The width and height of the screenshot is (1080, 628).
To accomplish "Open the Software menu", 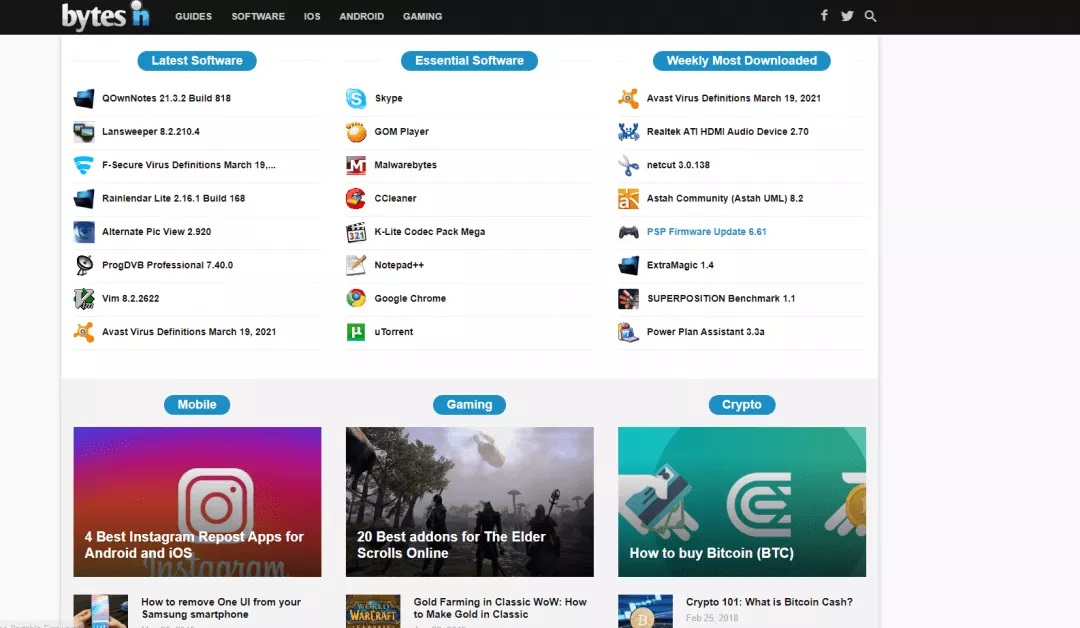I will [x=258, y=17].
